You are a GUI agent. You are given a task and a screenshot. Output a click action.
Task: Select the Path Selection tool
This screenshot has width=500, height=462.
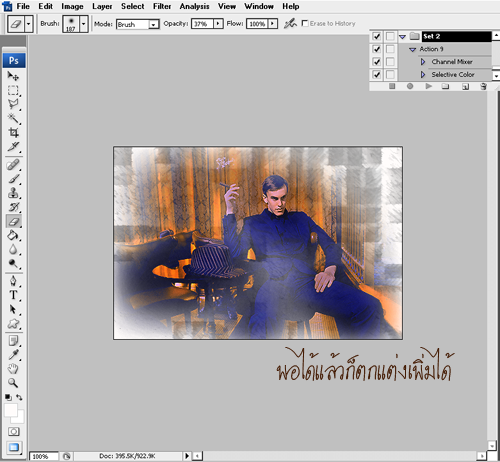pos(13,310)
